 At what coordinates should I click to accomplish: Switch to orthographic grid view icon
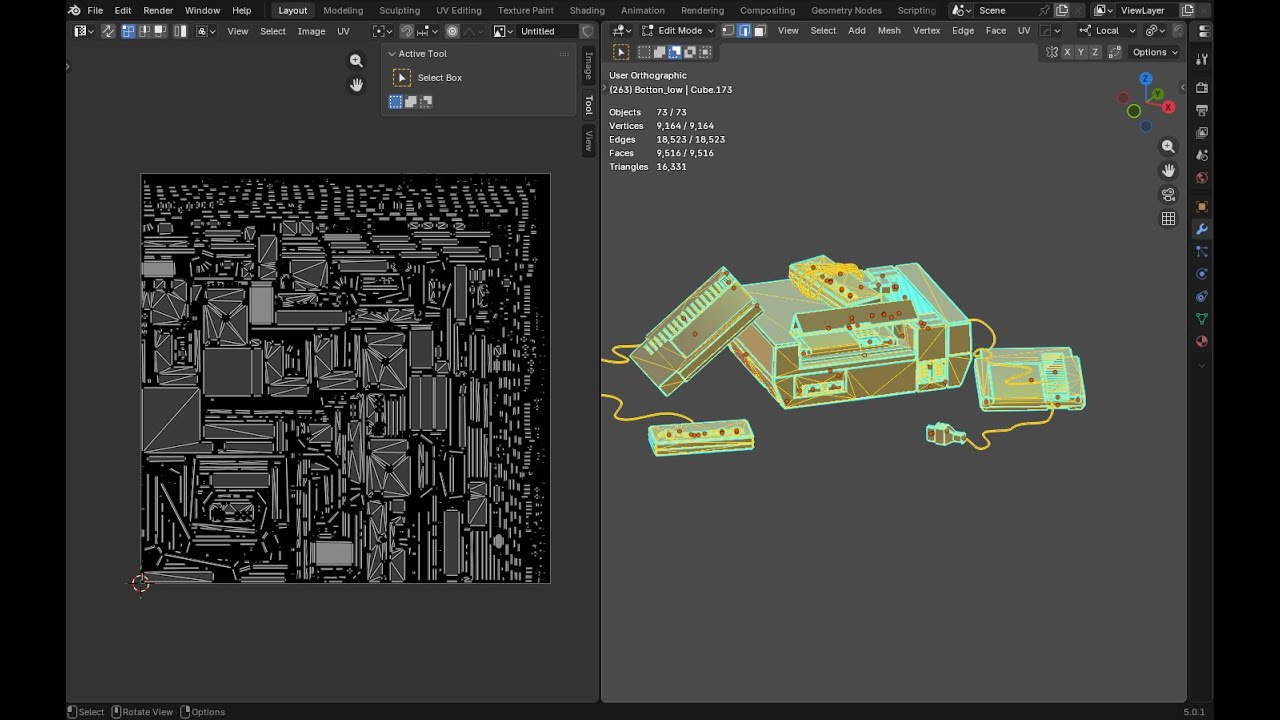point(1168,218)
